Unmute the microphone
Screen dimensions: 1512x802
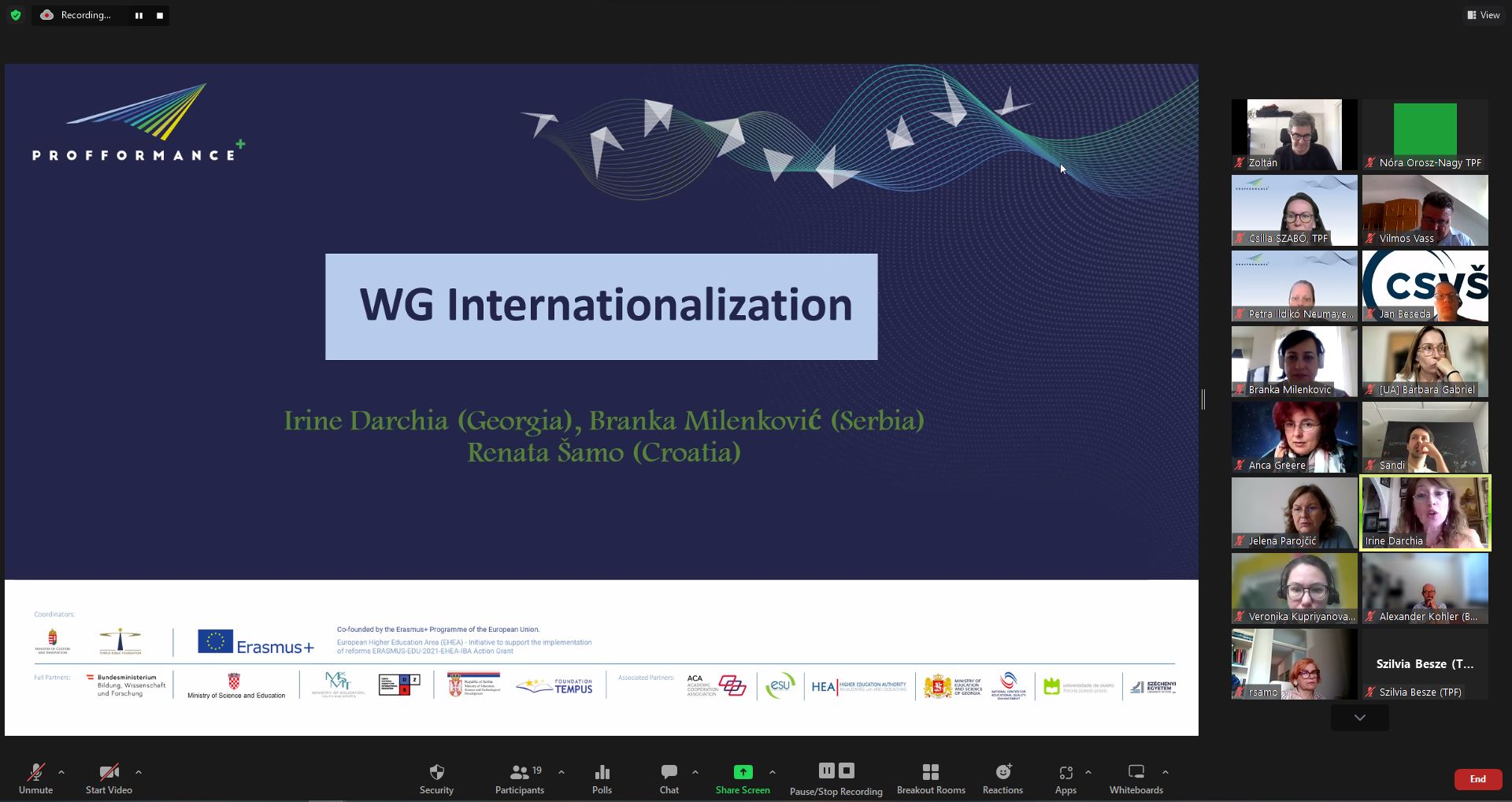tap(35, 773)
